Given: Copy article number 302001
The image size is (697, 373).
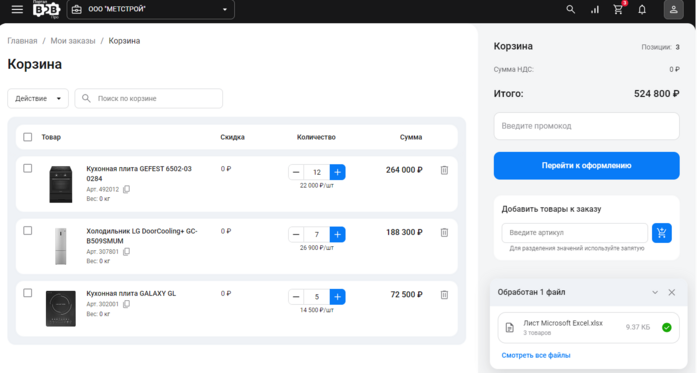Looking at the screenshot, I should (x=126, y=304).
